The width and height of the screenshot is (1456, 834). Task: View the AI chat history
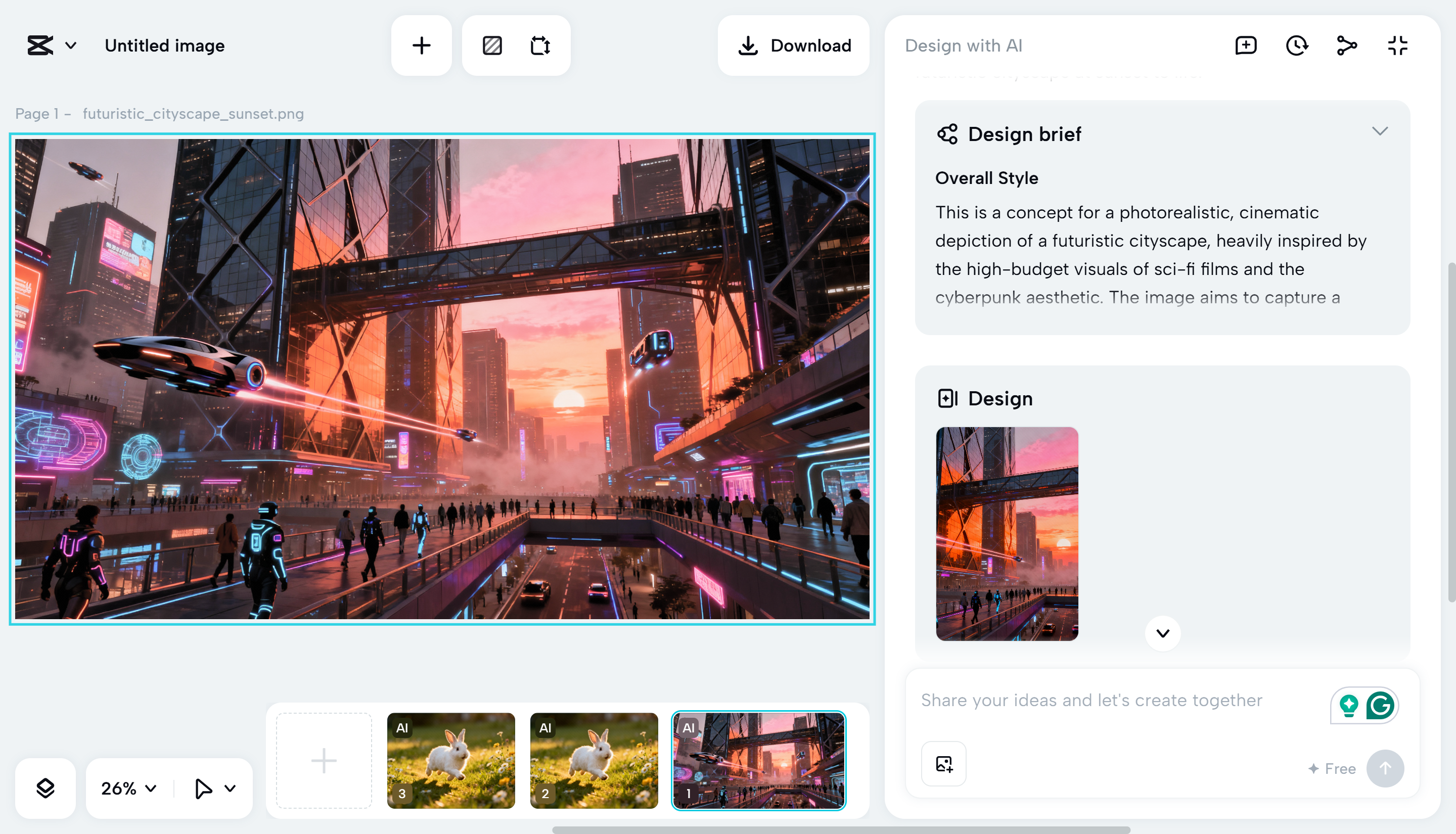click(x=1296, y=45)
